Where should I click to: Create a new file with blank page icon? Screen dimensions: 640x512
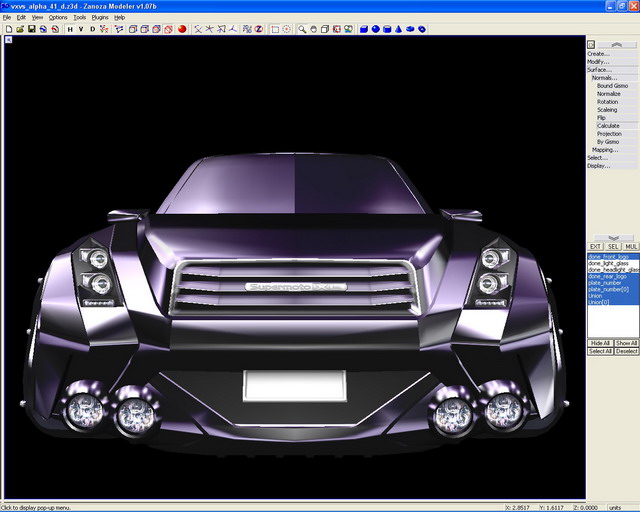pos(9,29)
